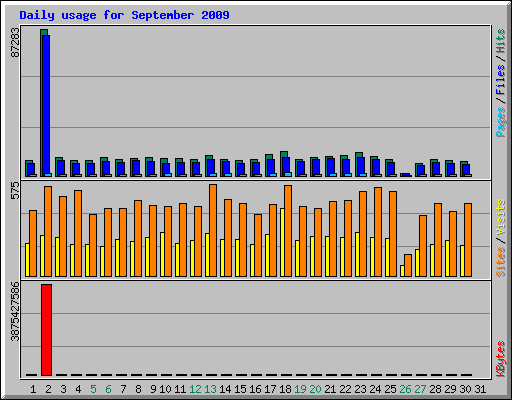Screen dimensions: 512x400
Task: Click the x-axis day label 25
Action: 390,389
